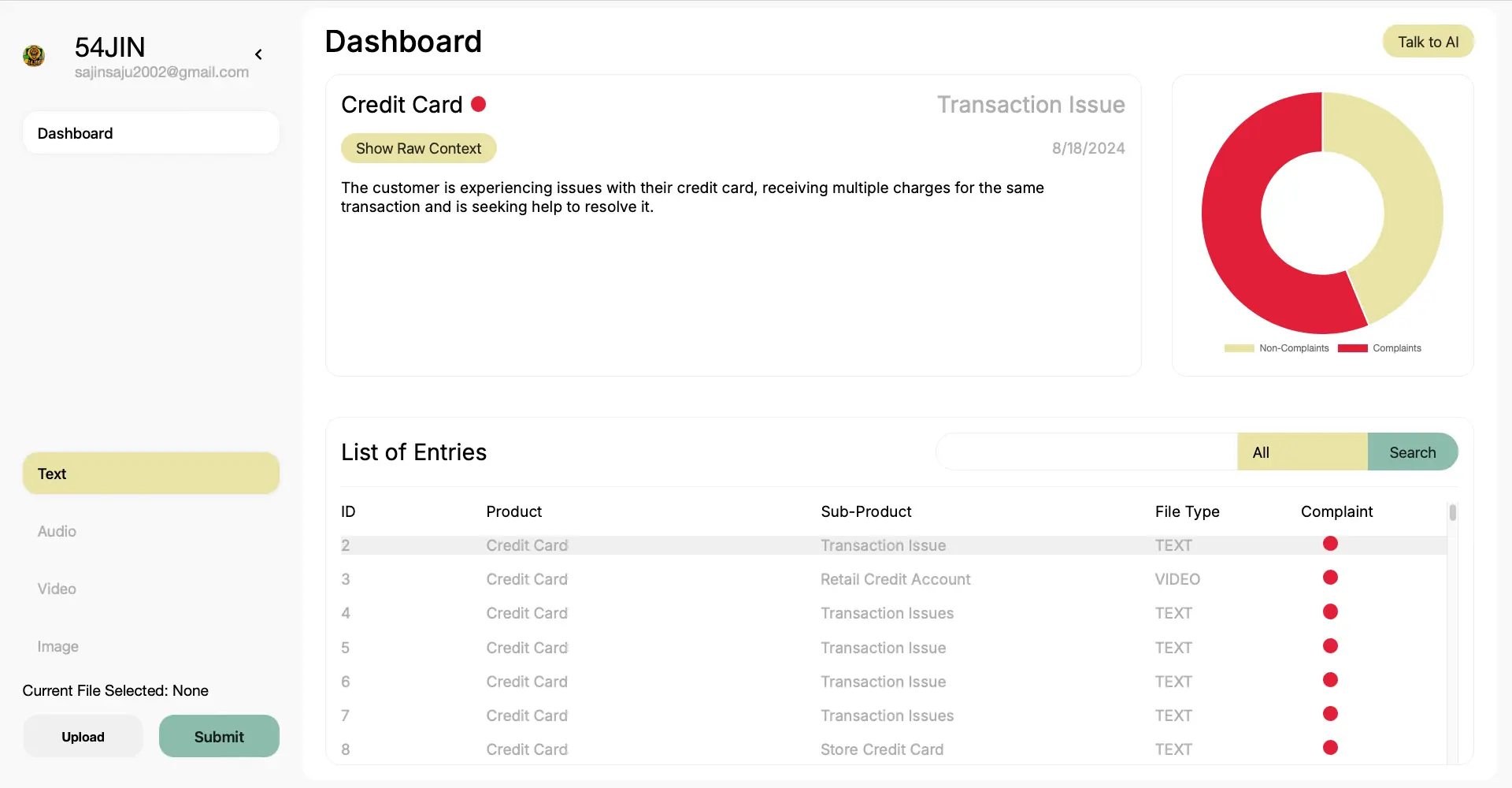Viewport: 1512px width, 788px height.
Task: Switch to the Video input type
Action: [57, 589]
